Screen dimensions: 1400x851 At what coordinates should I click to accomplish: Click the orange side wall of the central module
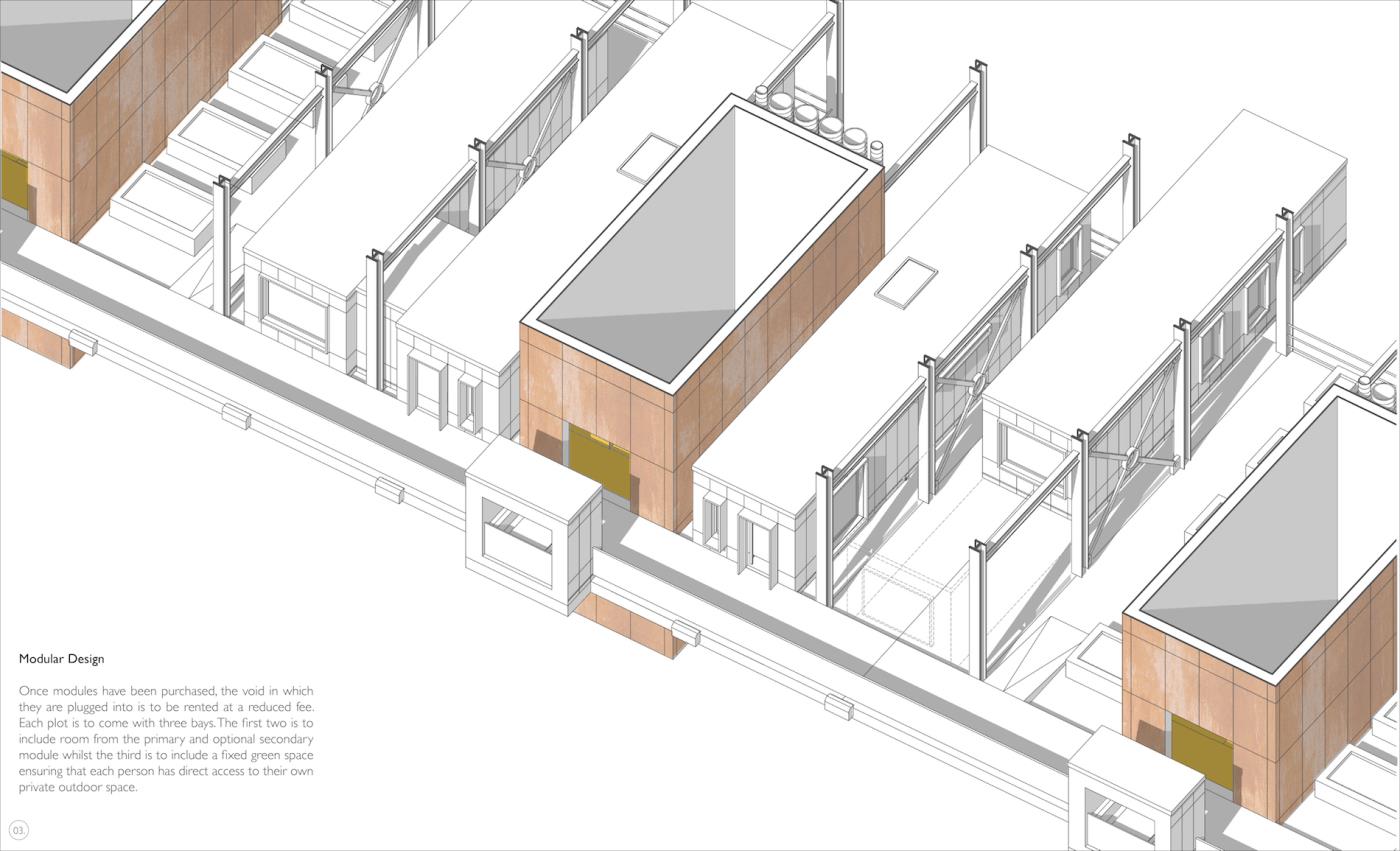point(780,350)
